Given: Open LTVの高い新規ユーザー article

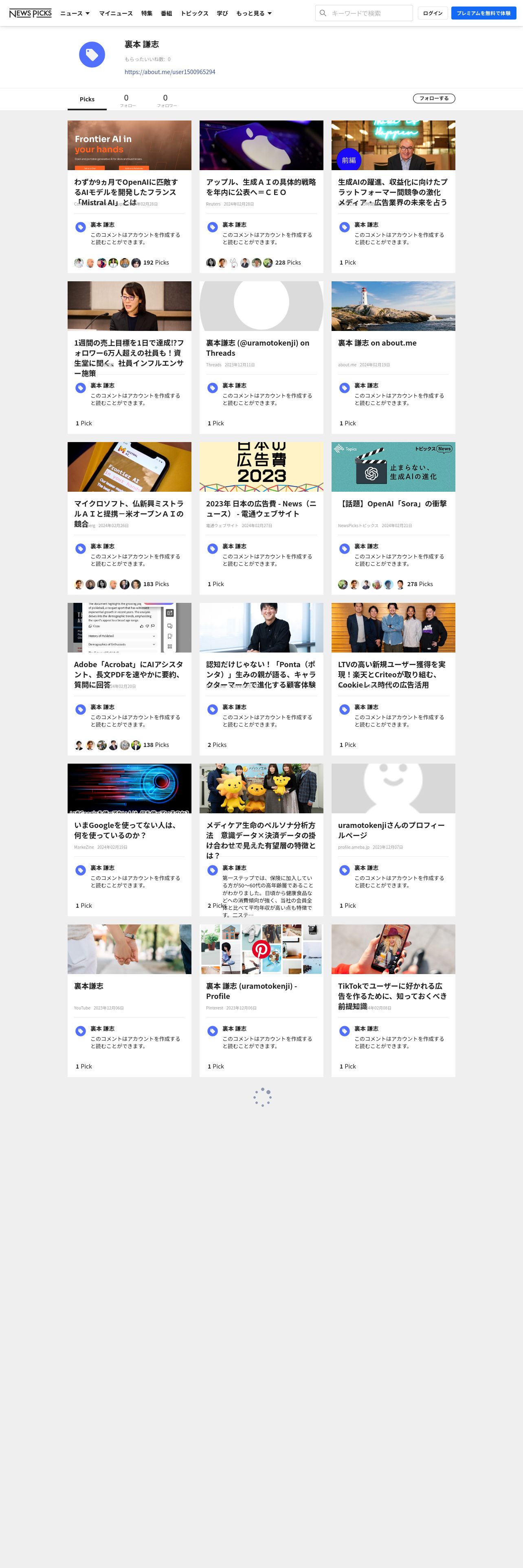Looking at the screenshot, I should click(393, 674).
